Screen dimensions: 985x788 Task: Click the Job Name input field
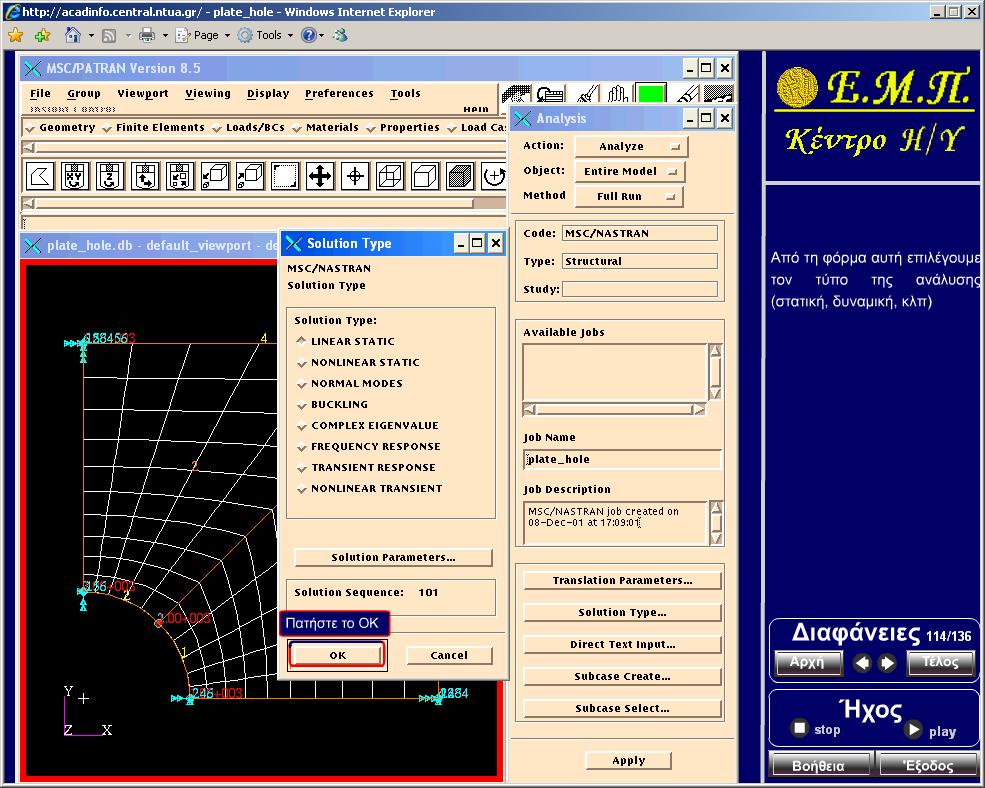(x=622, y=460)
